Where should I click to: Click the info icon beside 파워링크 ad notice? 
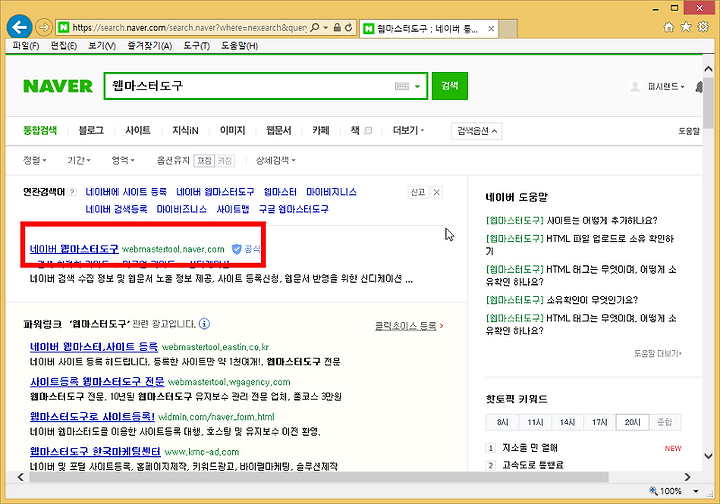click(x=204, y=324)
